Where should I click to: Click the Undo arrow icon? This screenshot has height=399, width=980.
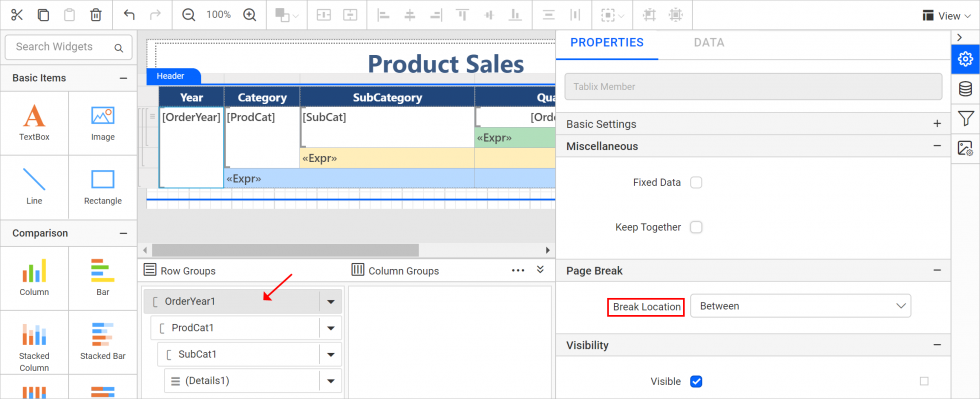click(x=129, y=14)
